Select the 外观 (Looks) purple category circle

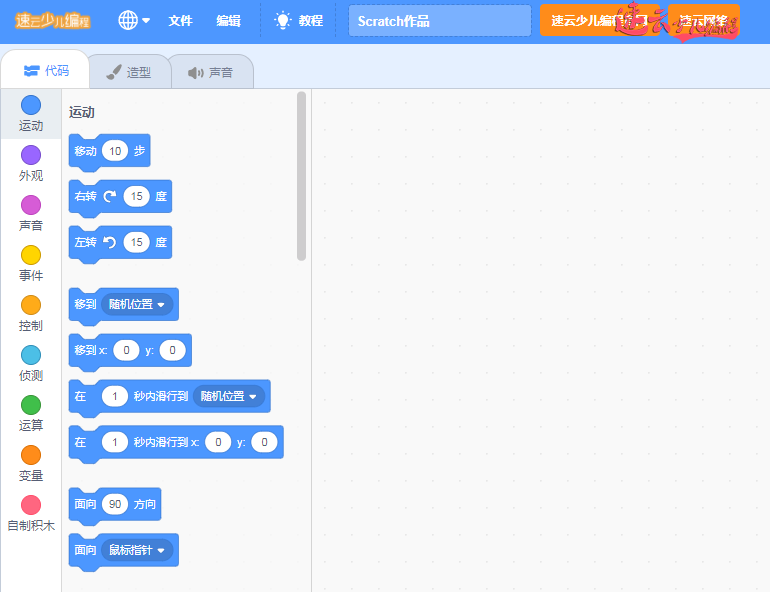click(31, 155)
